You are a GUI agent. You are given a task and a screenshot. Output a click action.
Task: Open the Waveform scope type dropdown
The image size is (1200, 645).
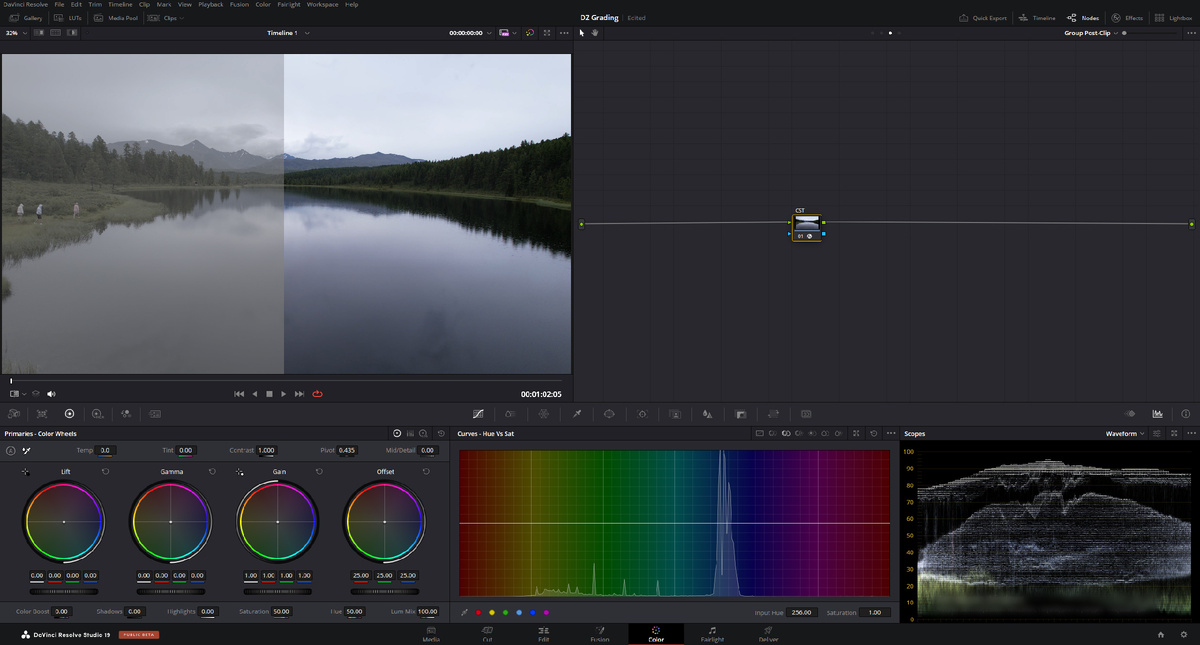pos(1125,434)
